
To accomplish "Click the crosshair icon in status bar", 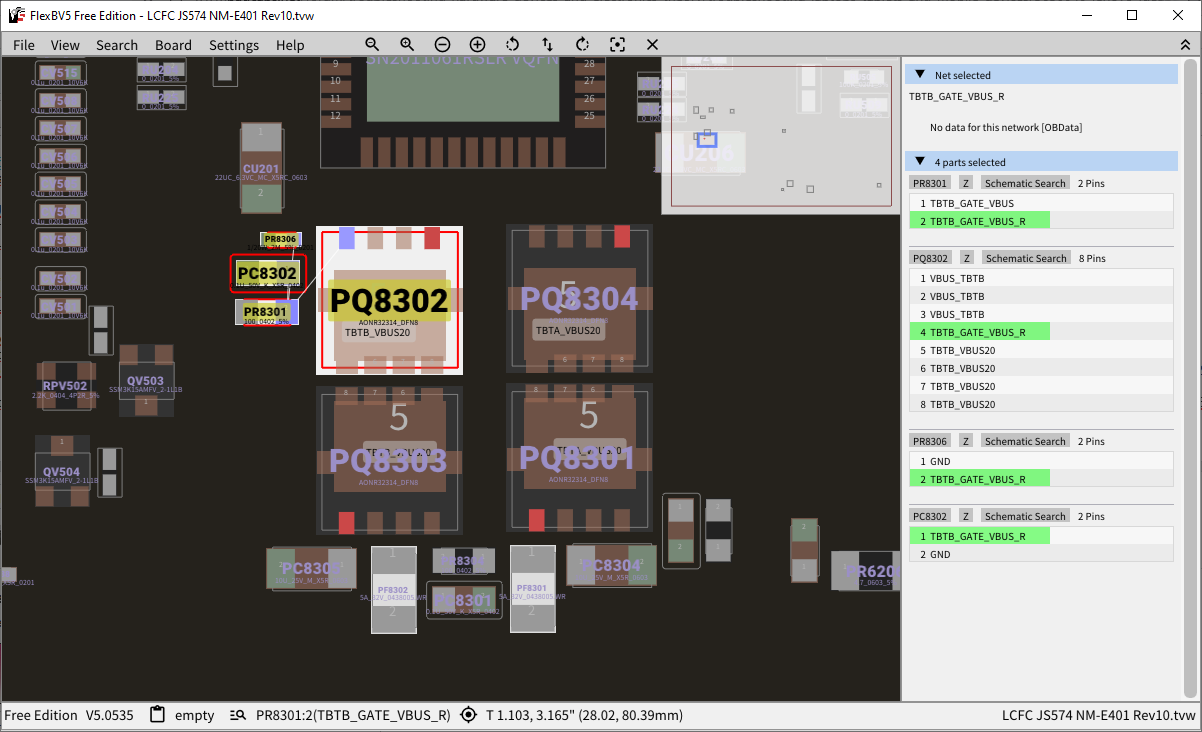I will tap(469, 715).
